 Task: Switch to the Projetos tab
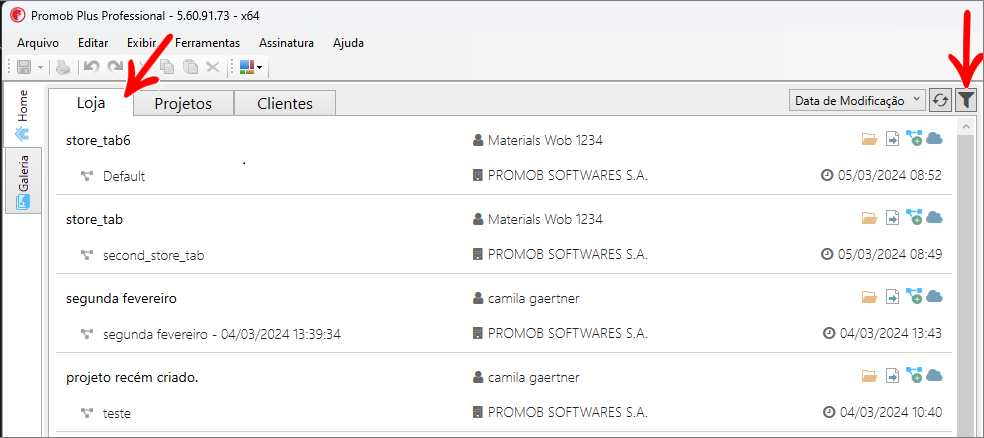coord(183,104)
